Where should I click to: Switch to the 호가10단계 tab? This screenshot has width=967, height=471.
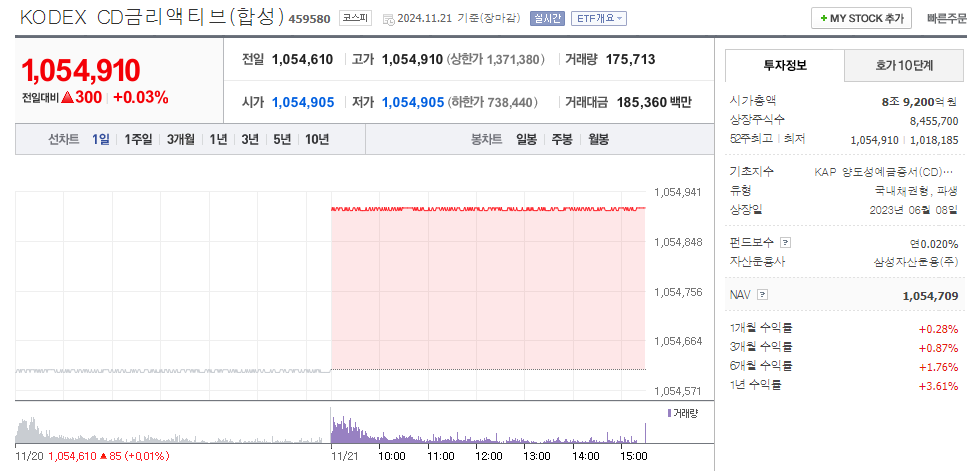click(x=904, y=65)
